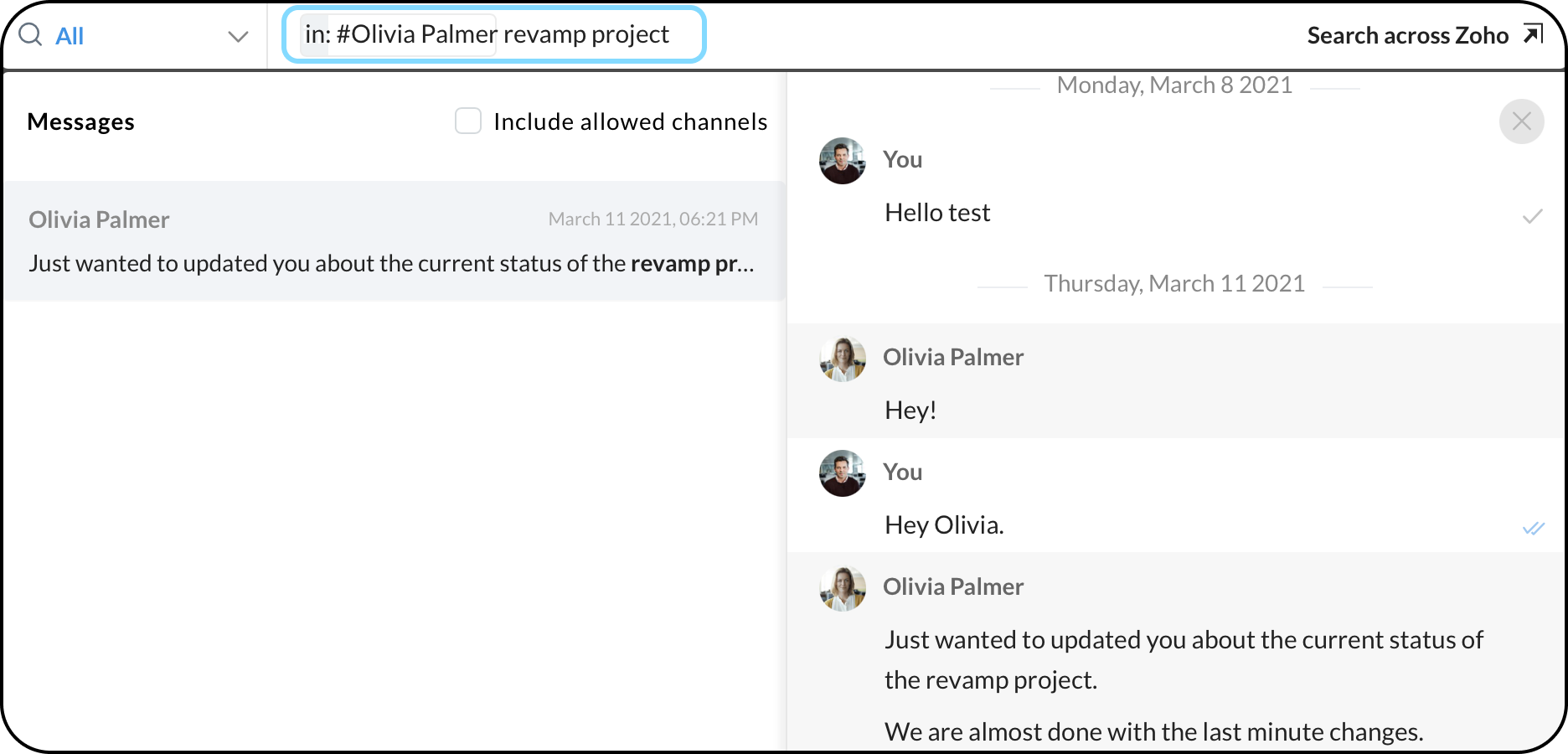Click the Hey Olivia. message text
This screenshot has height=754, width=1568.
[x=944, y=525]
